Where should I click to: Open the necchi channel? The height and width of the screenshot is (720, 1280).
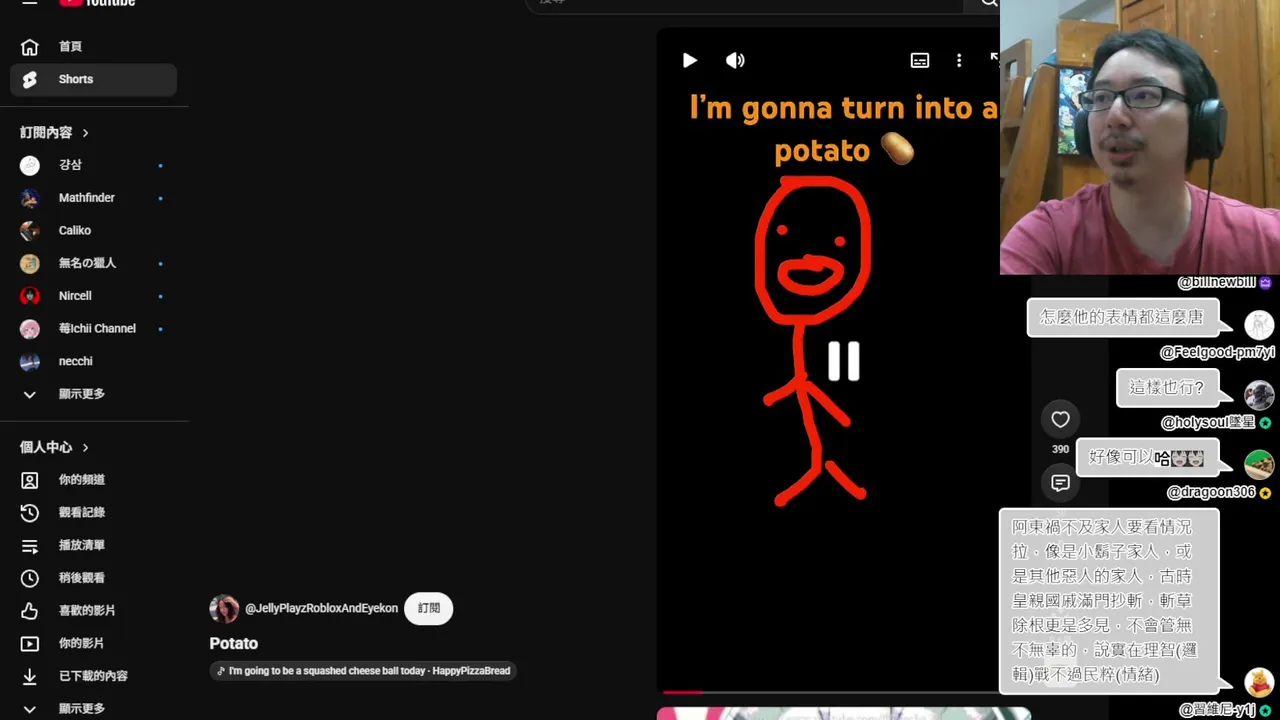93,361
